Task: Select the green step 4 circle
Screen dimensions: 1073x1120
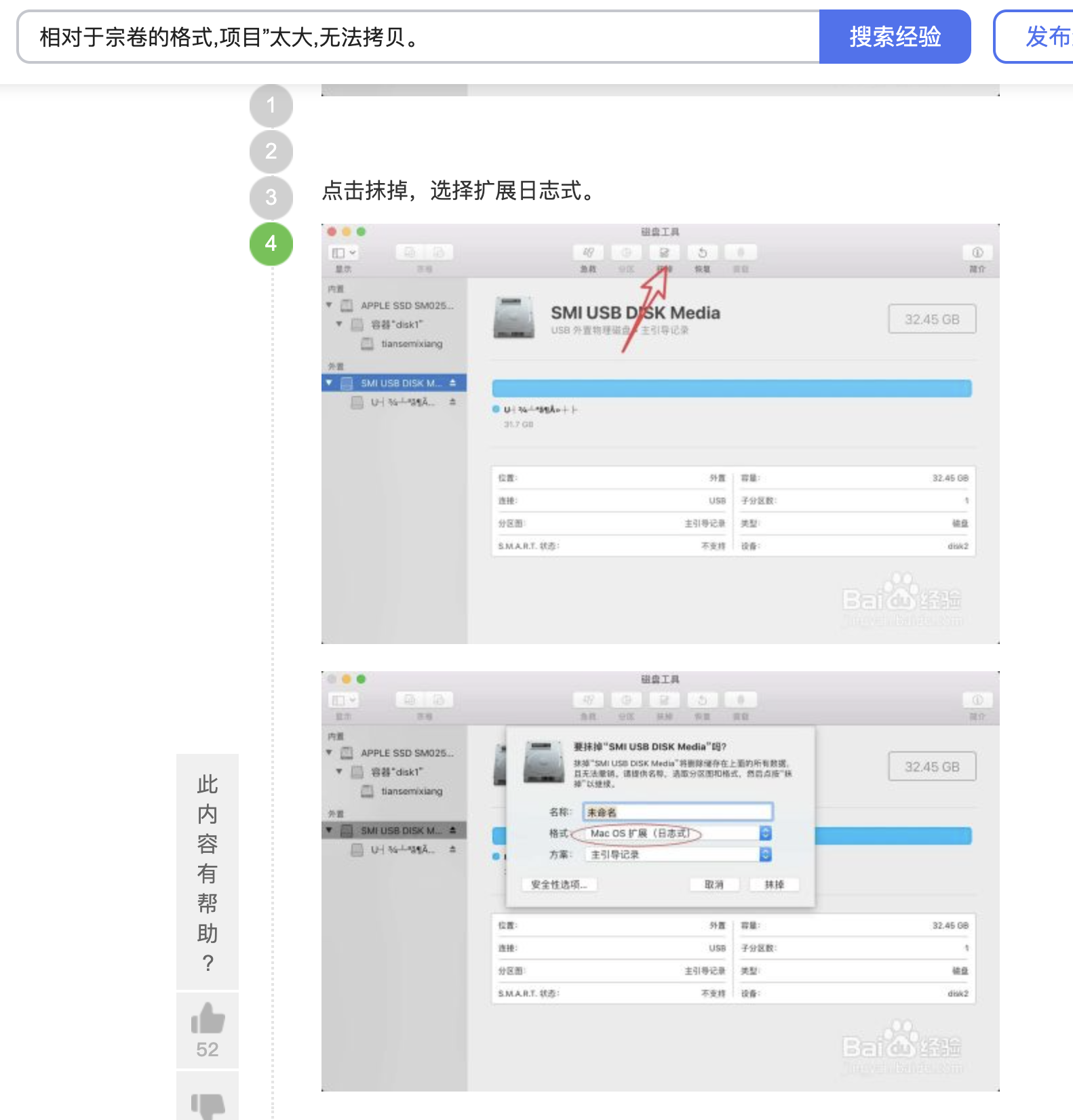Action: pos(271,243)
